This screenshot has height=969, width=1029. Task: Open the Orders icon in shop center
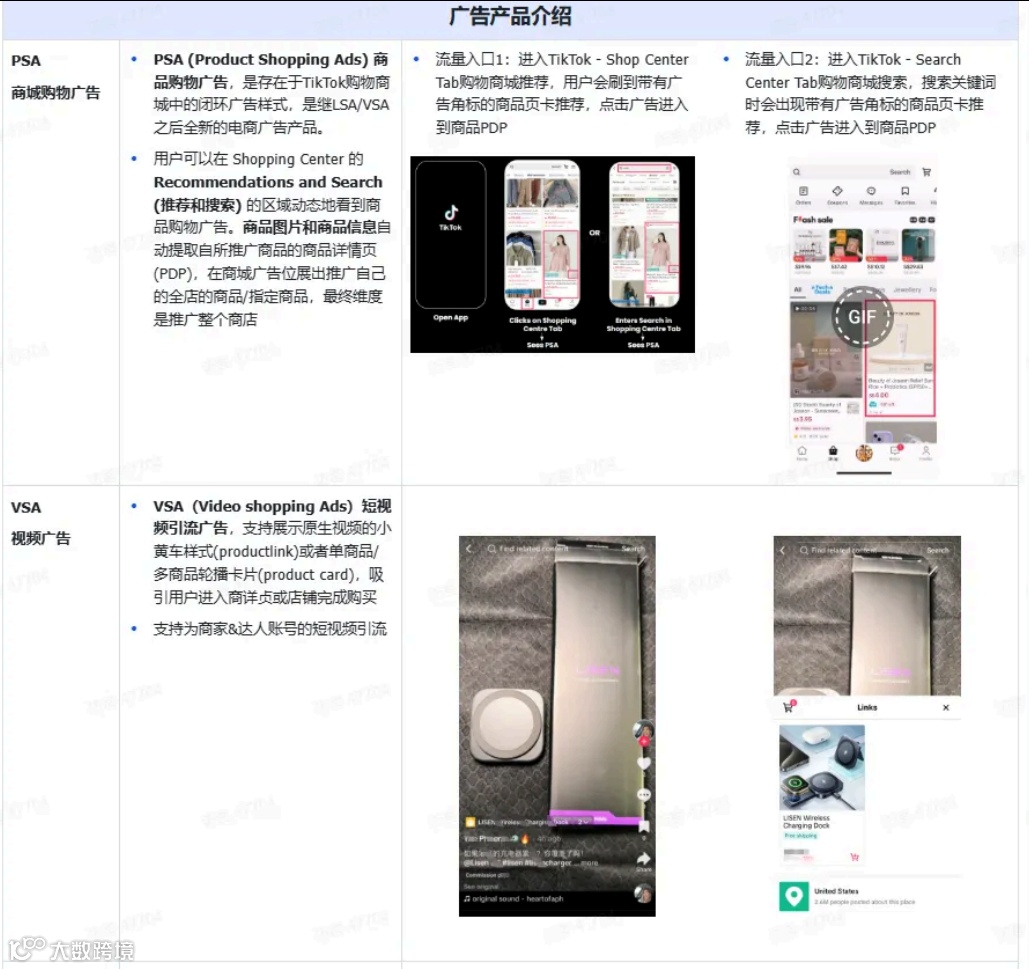pos(803,191)
